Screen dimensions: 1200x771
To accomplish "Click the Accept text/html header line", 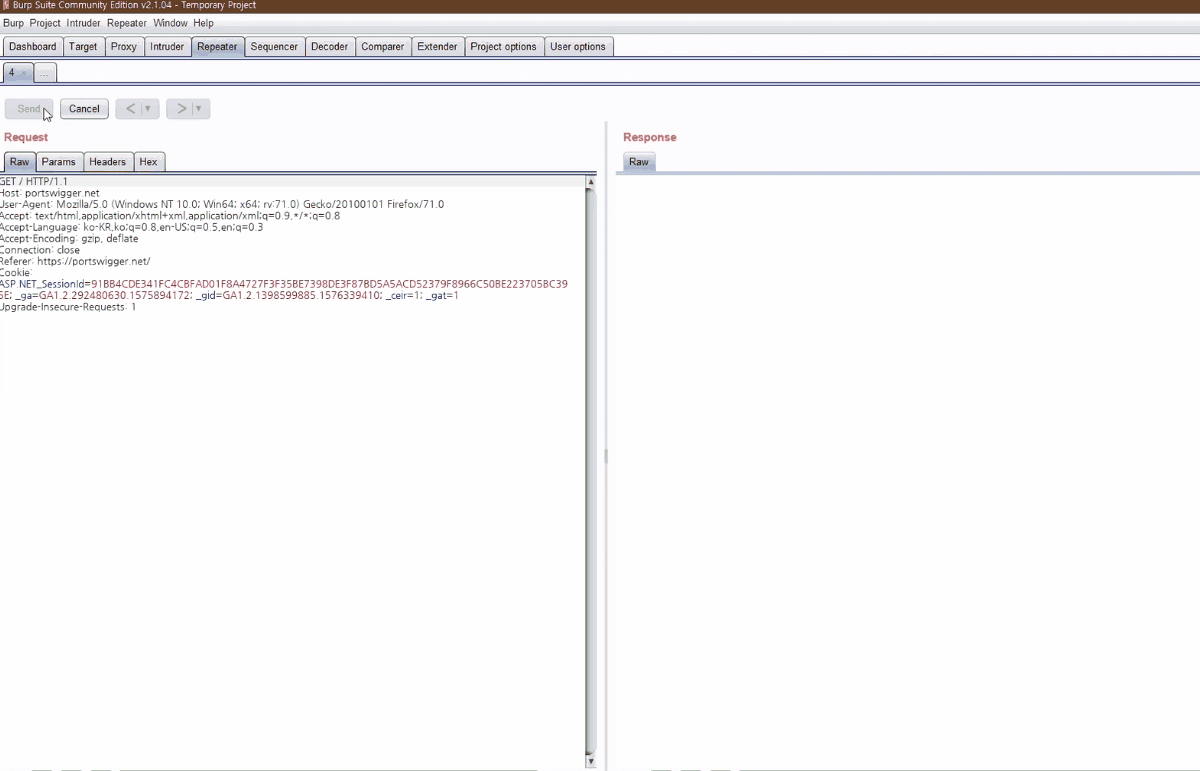I will 170,216.
